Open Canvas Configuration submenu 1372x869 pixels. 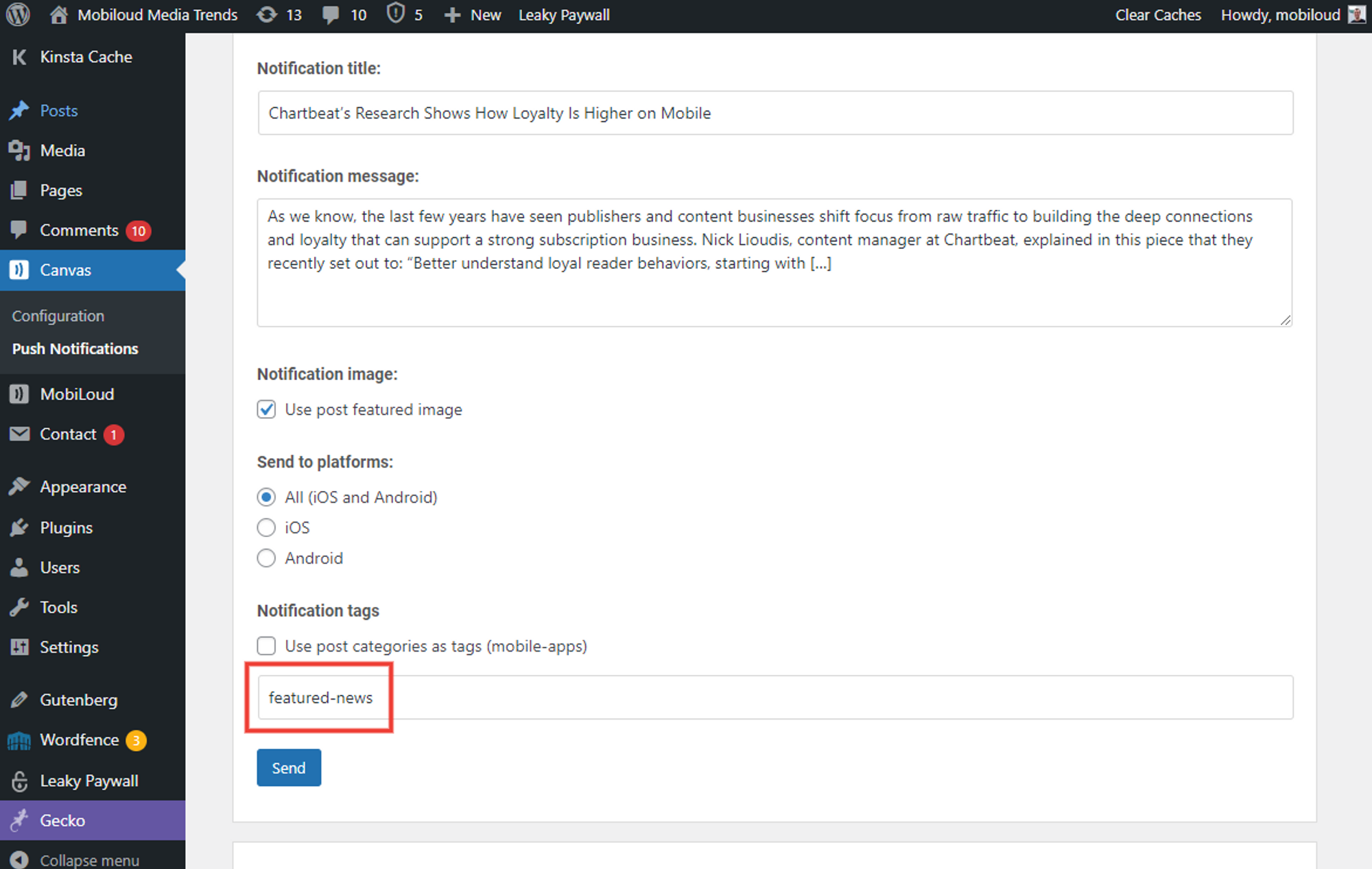click(x=58, y=316)
